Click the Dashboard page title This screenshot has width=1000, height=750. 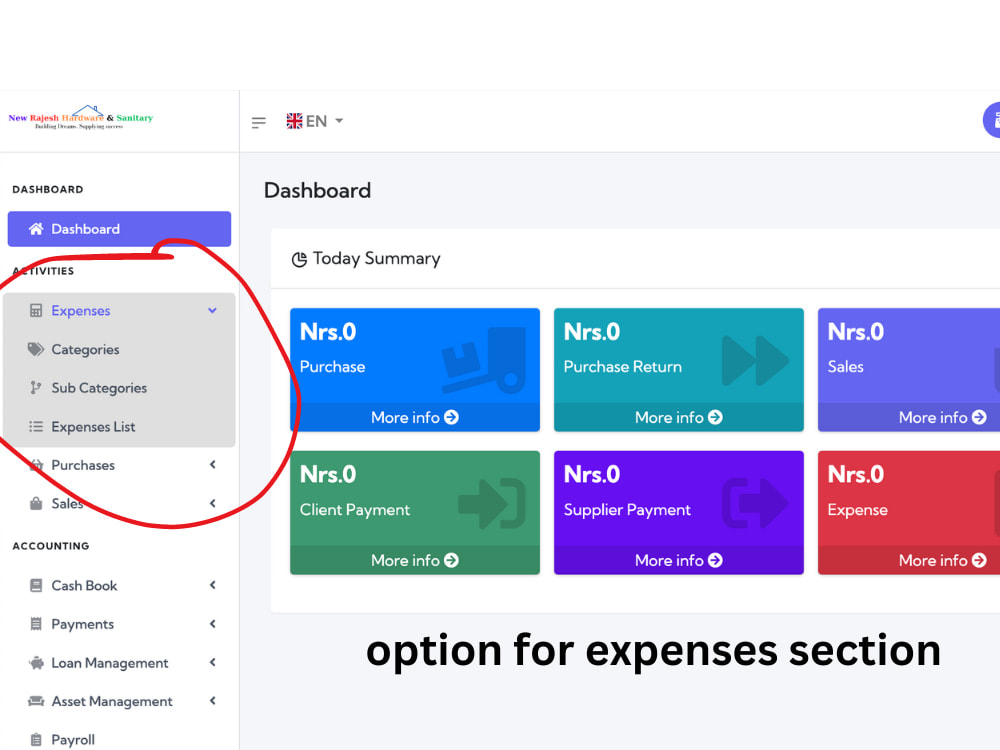[317, 191]
